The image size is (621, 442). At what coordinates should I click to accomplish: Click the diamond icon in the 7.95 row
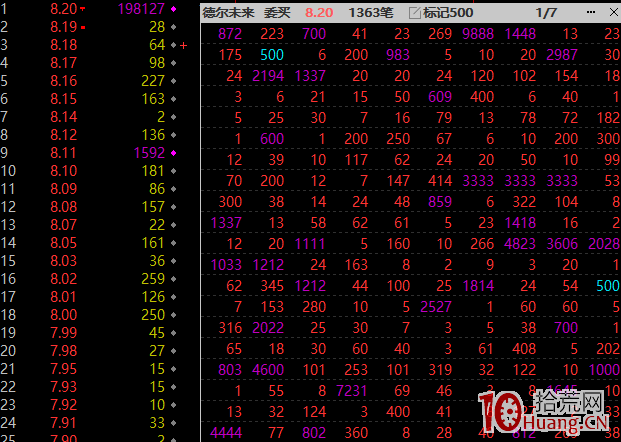tap(173, 369)
